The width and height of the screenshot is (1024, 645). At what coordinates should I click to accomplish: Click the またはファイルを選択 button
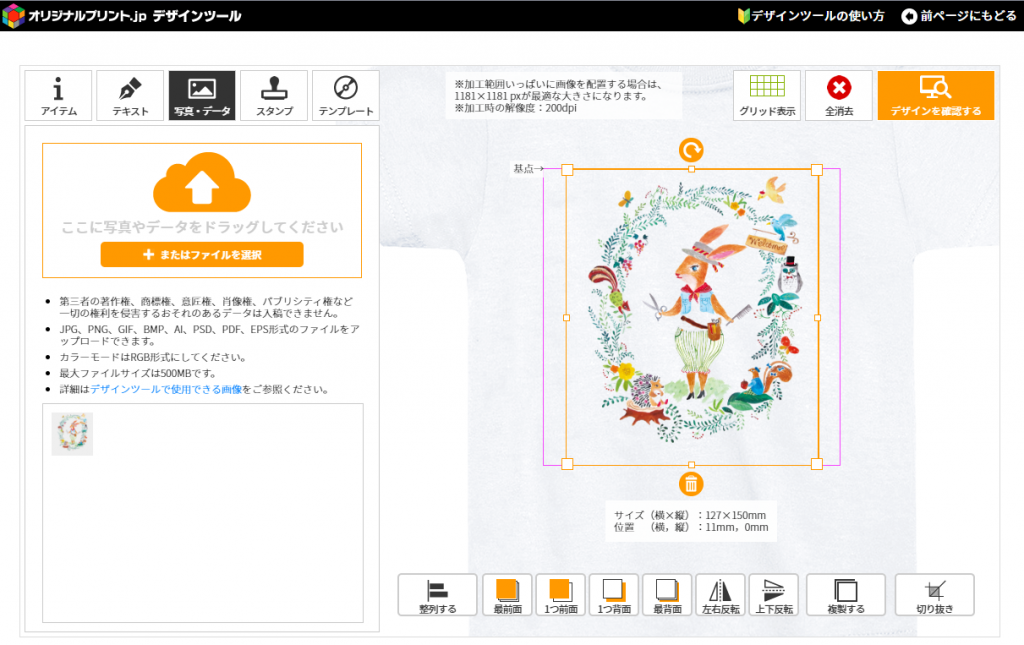tap(202, 255)
